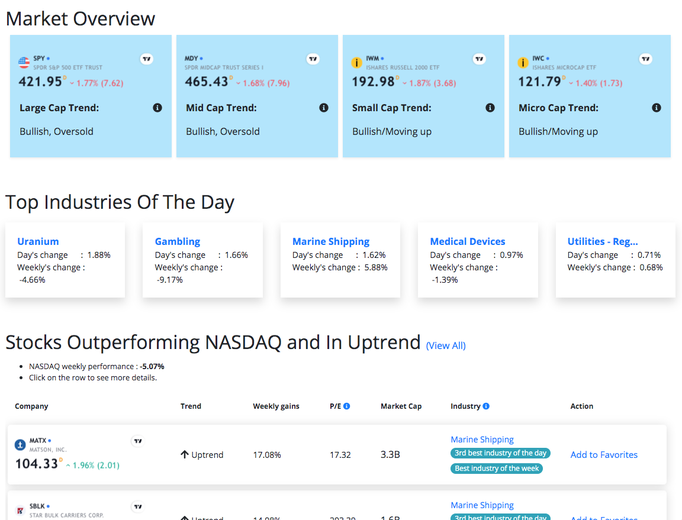Open the Medical Devices industry link
The height and width of the screenshot is (520, 682).
pyautogui.click(x=468, y=241)
